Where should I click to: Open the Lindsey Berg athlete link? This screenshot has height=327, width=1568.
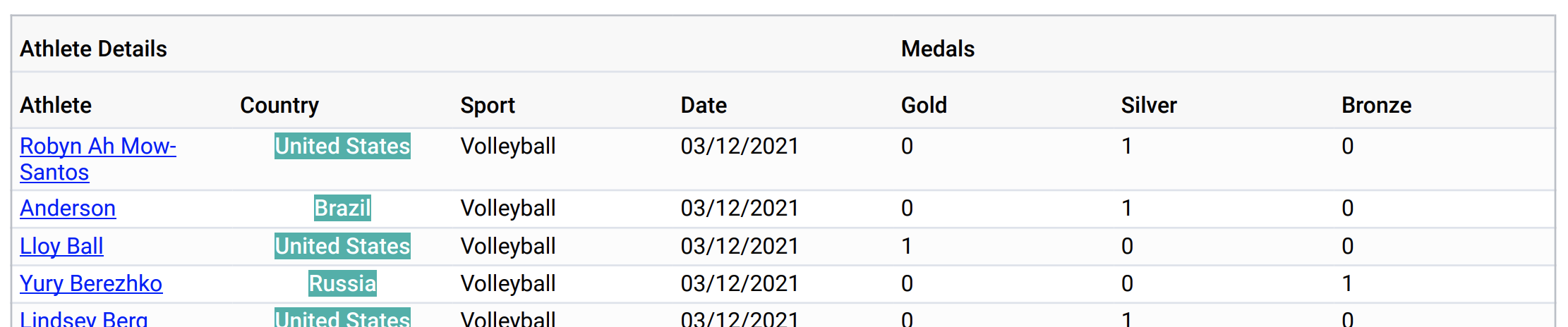pos(84,319)
